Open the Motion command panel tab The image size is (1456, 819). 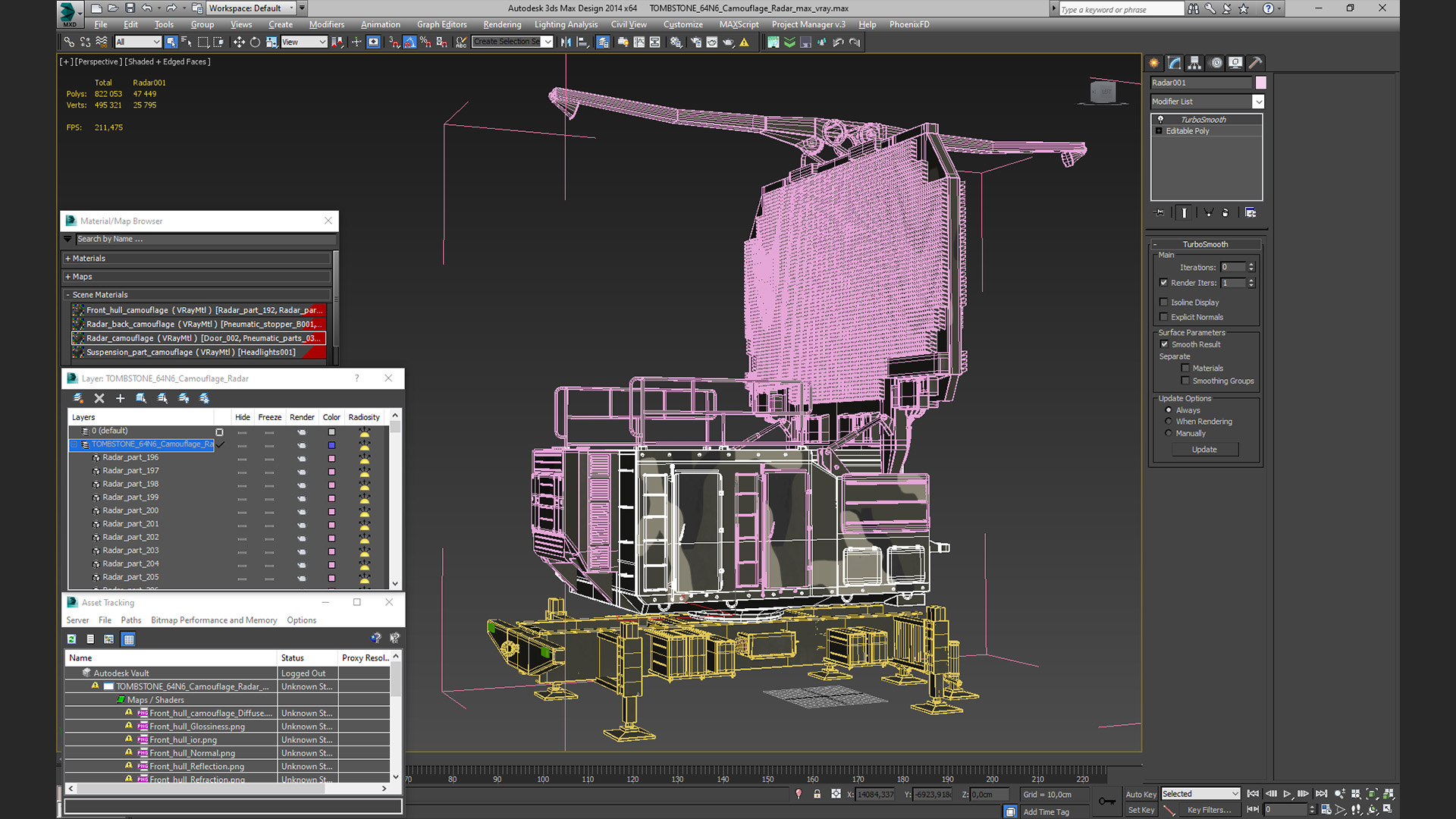(1216, 63)
